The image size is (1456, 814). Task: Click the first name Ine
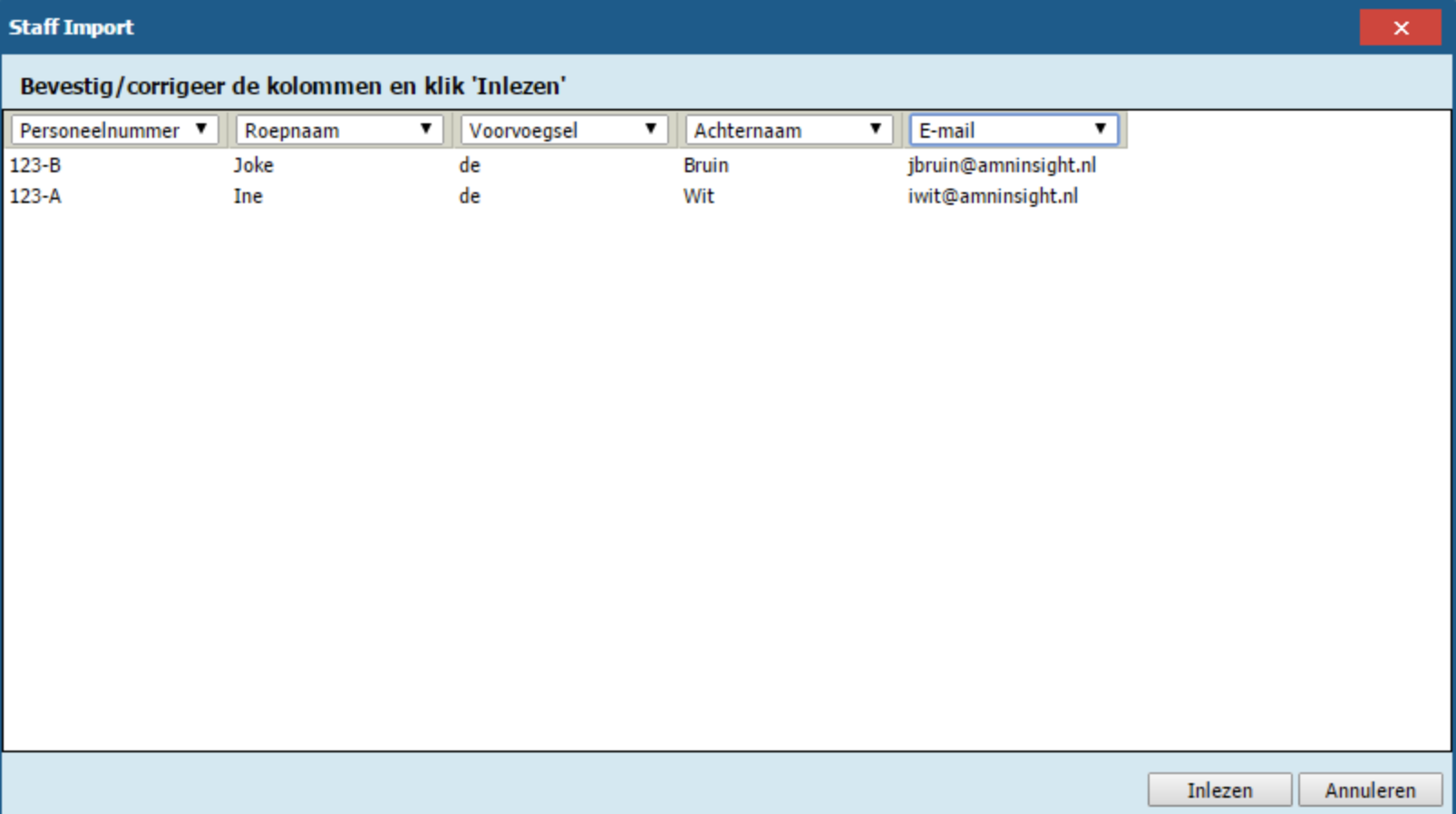(248, 197)
